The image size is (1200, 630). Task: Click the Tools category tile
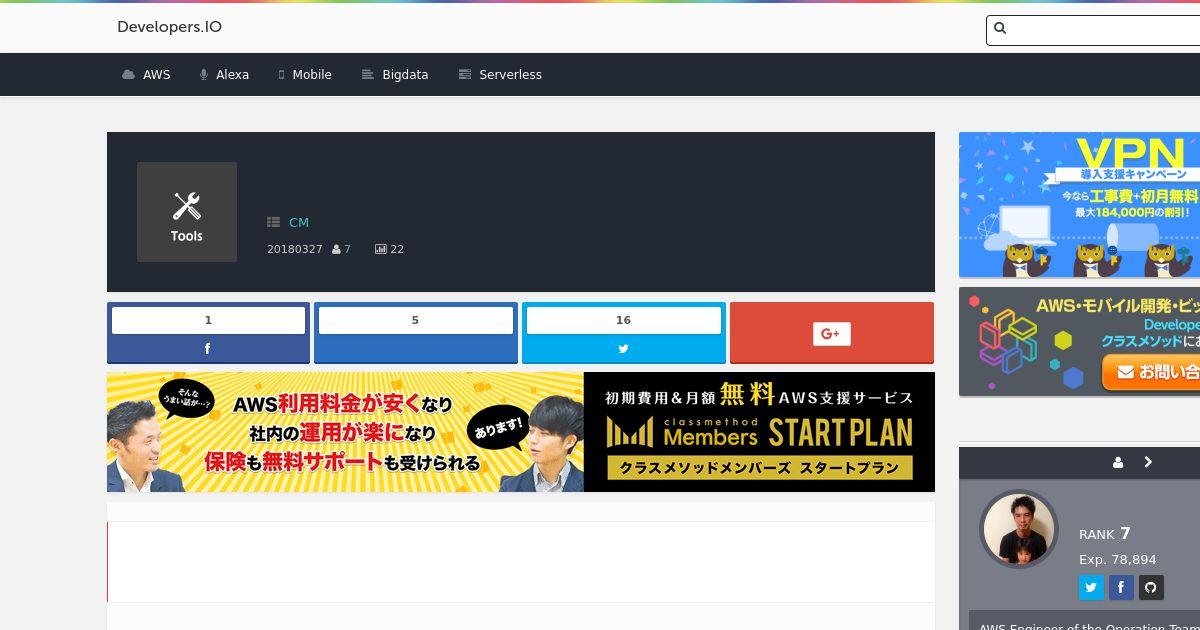(187, 212)
